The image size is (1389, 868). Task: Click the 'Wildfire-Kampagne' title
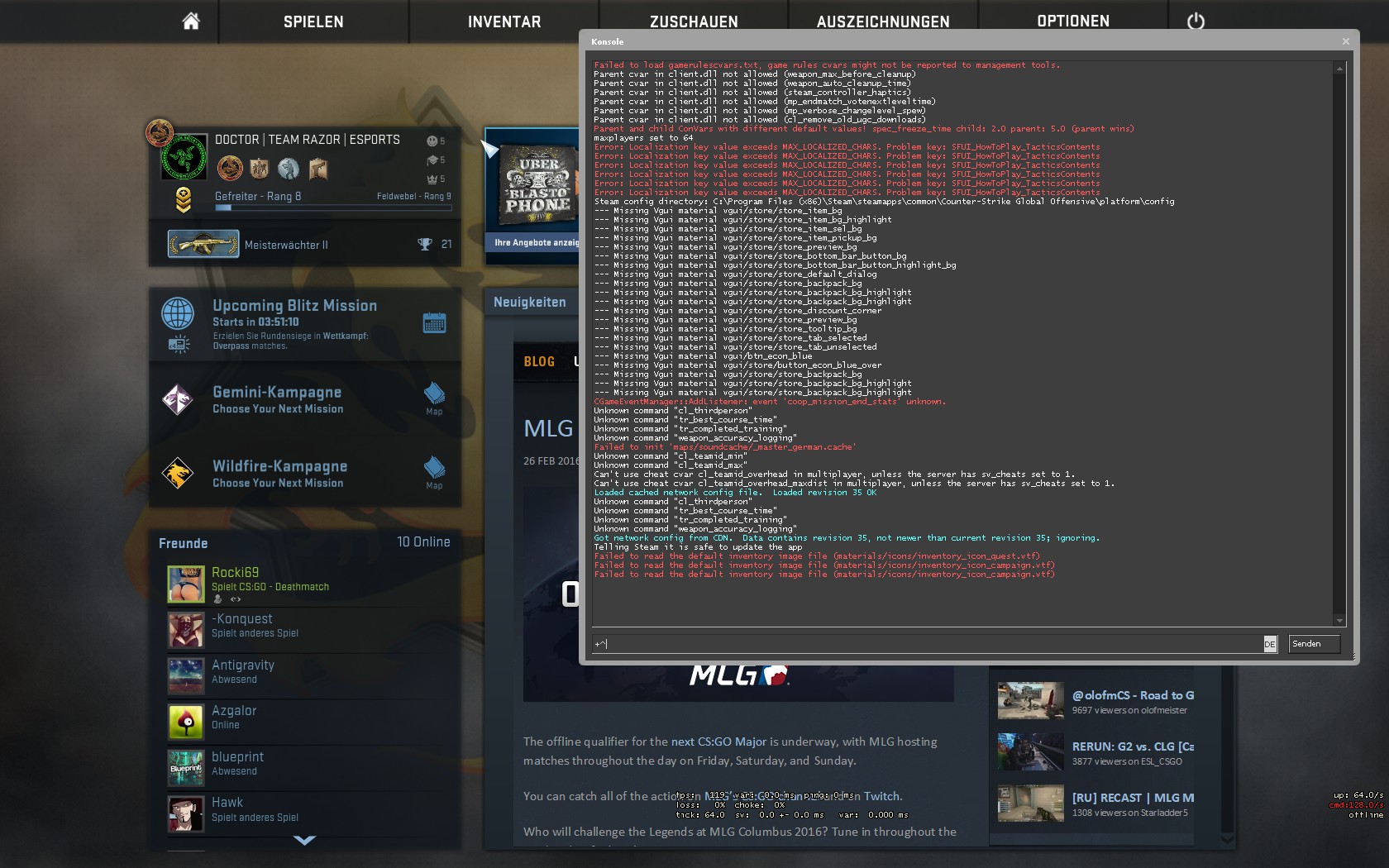coord(279,466)
